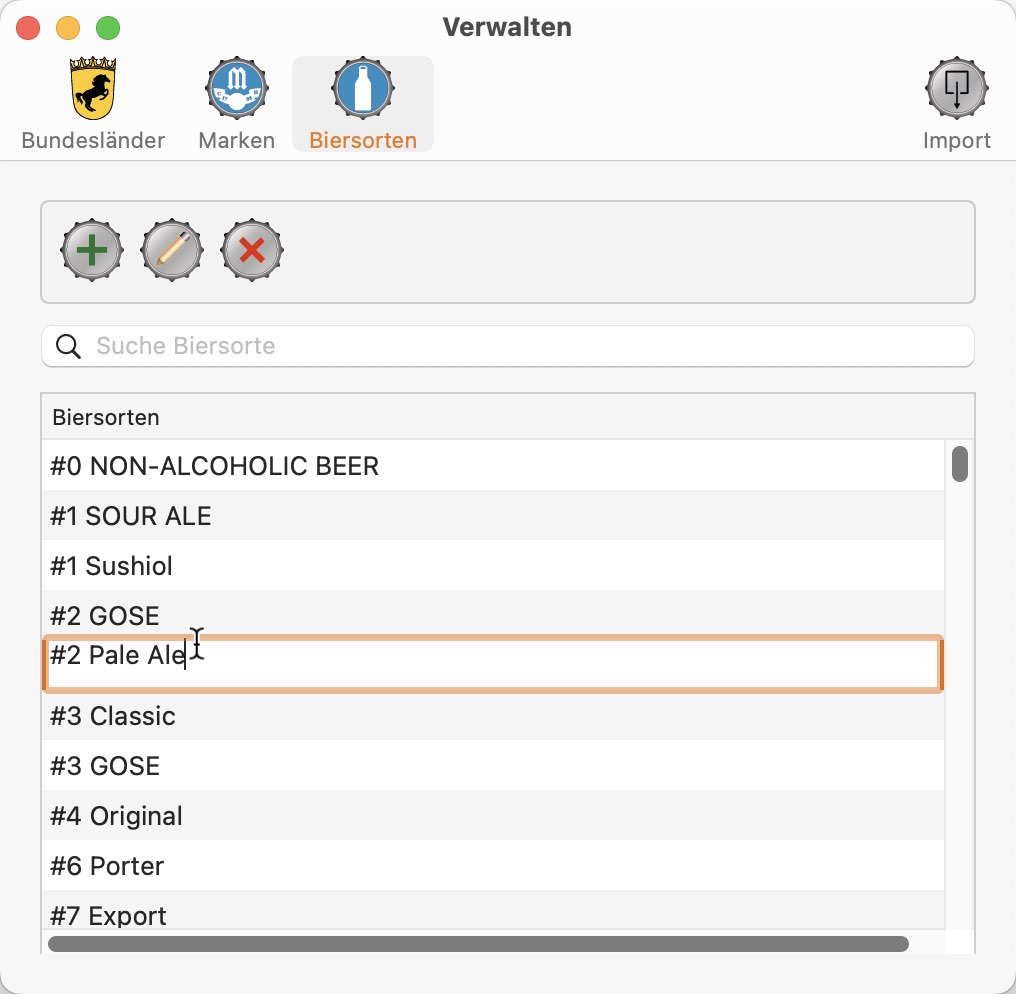Select the #3 GOSE list entry

click(492, 766)
